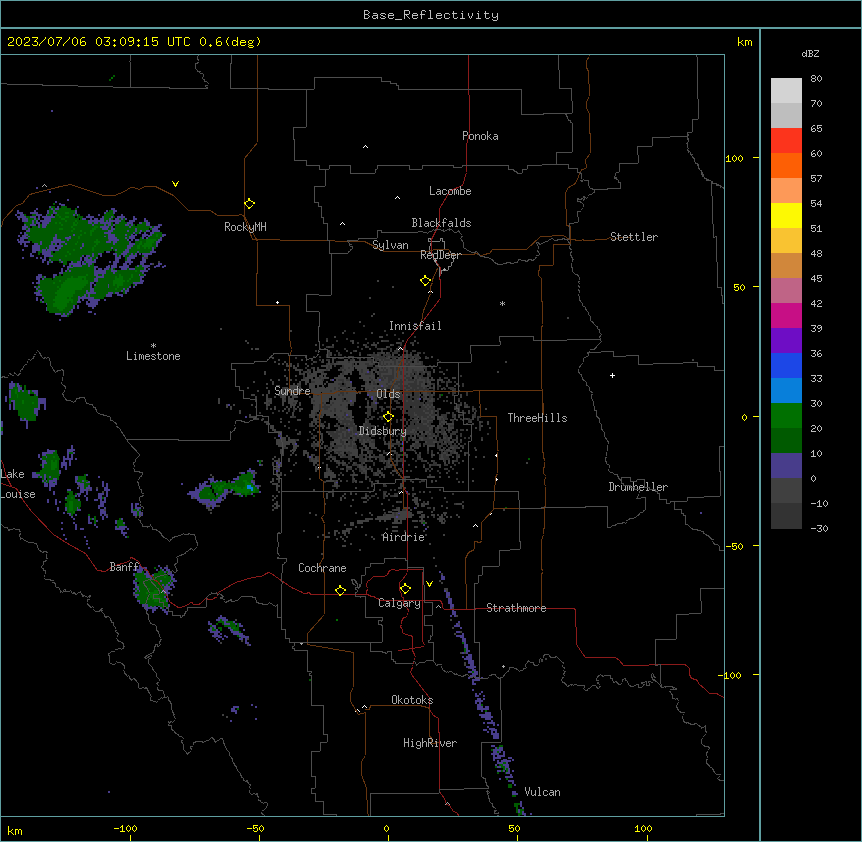This screenshot has width=862, height=842.
Task: Click the Okotoks town label
Action: tap(412, 700)
